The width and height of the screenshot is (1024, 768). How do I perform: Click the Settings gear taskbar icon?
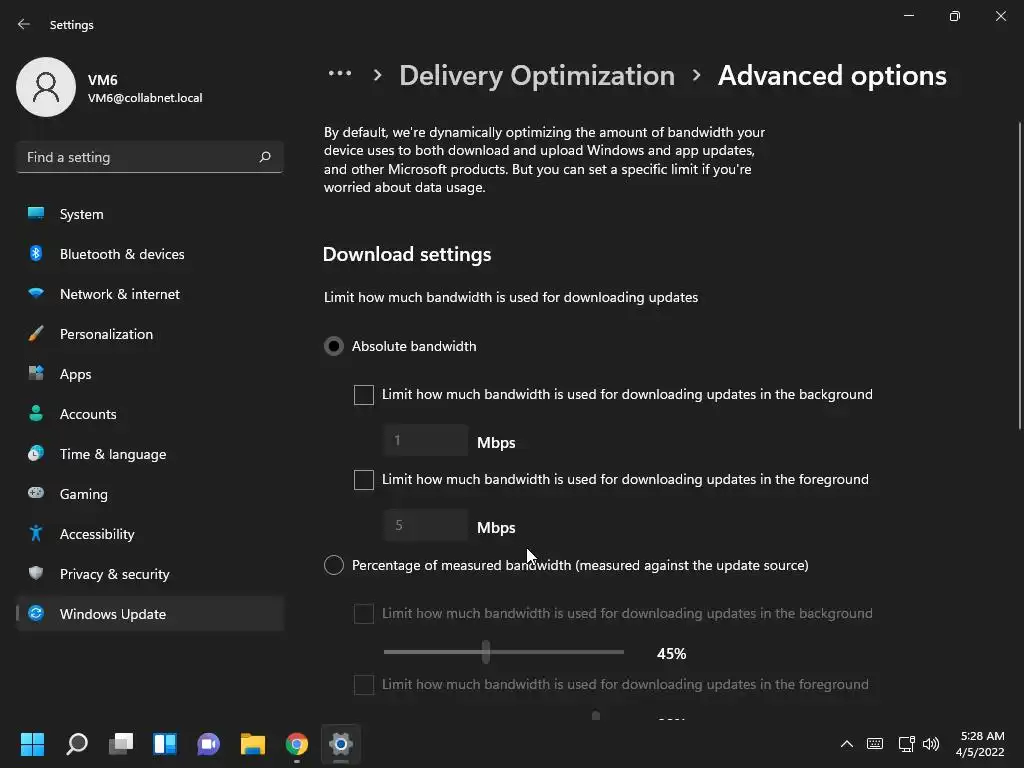(x=340, y=744)
